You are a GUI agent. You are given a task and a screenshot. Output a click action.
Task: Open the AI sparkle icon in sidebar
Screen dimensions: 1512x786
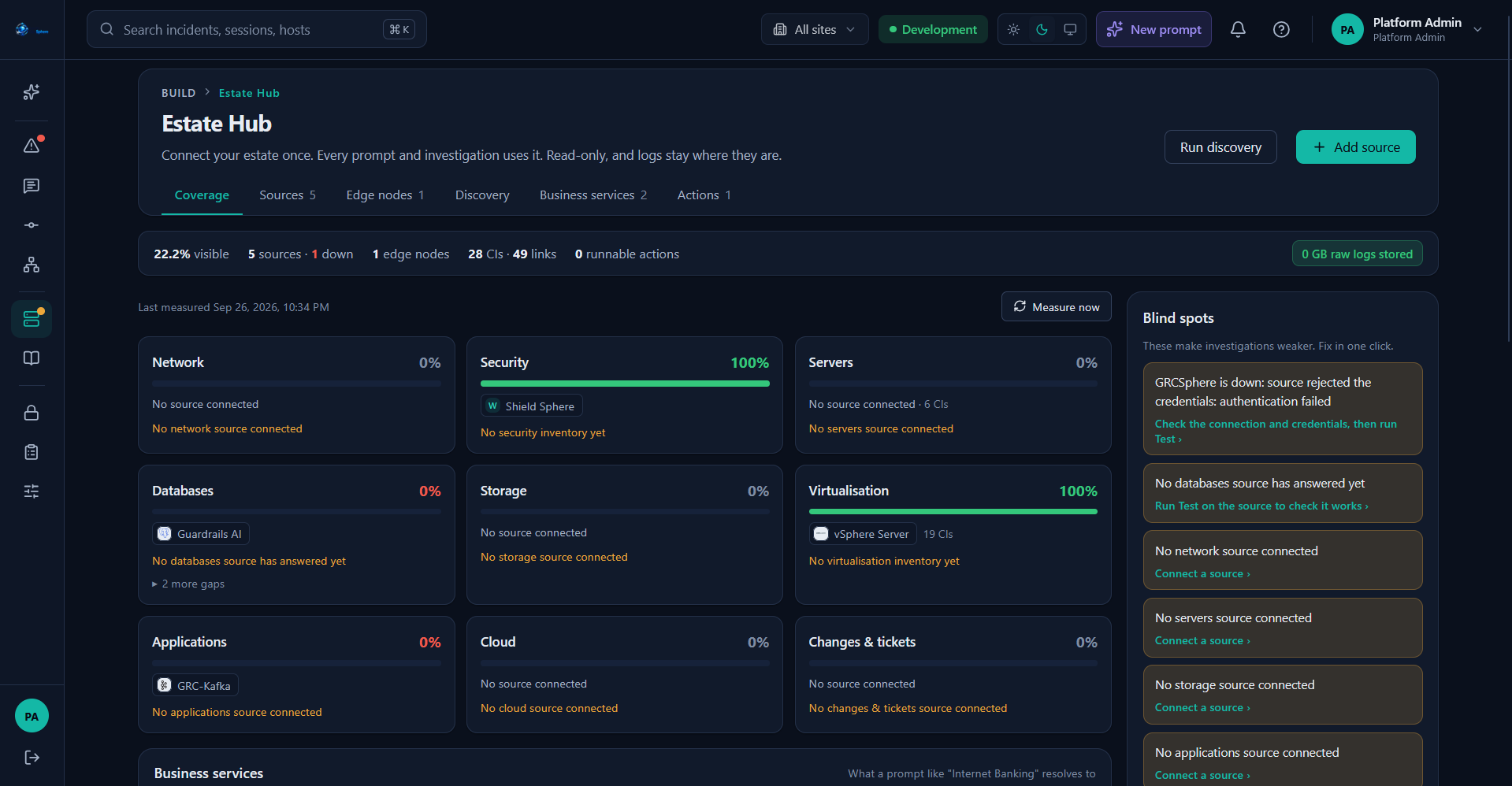click(32, 92)
